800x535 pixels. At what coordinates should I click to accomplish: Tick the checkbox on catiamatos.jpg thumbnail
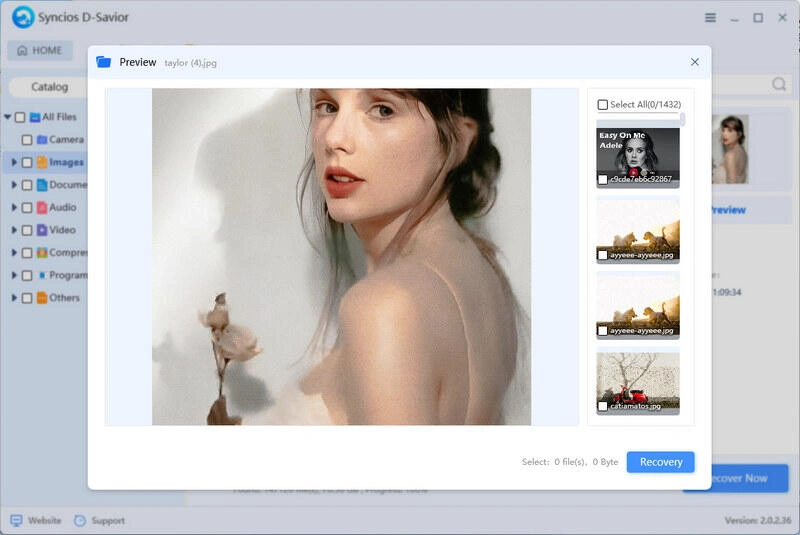tap(602, 407)
